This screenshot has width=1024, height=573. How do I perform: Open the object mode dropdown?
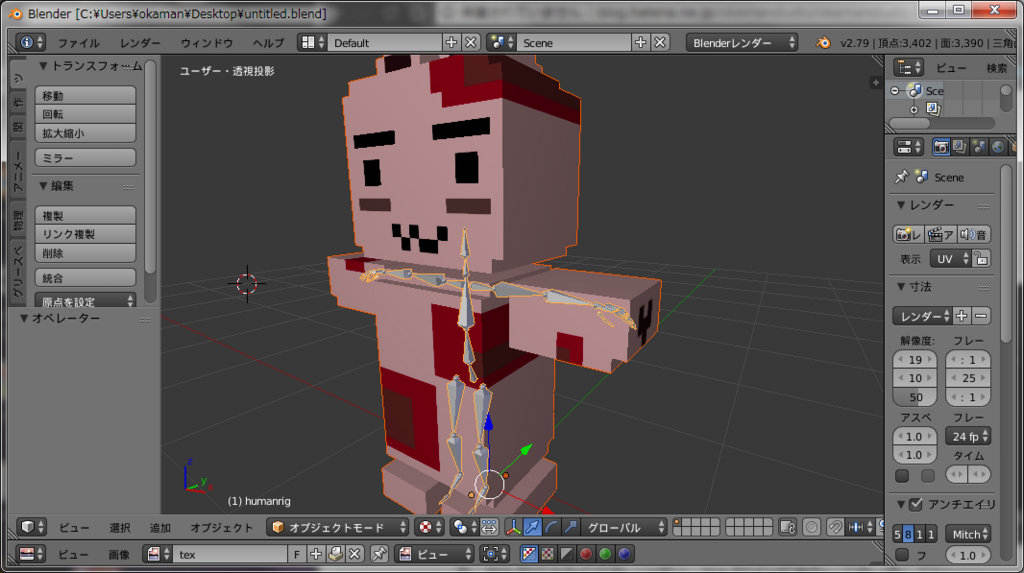[338, 527]
